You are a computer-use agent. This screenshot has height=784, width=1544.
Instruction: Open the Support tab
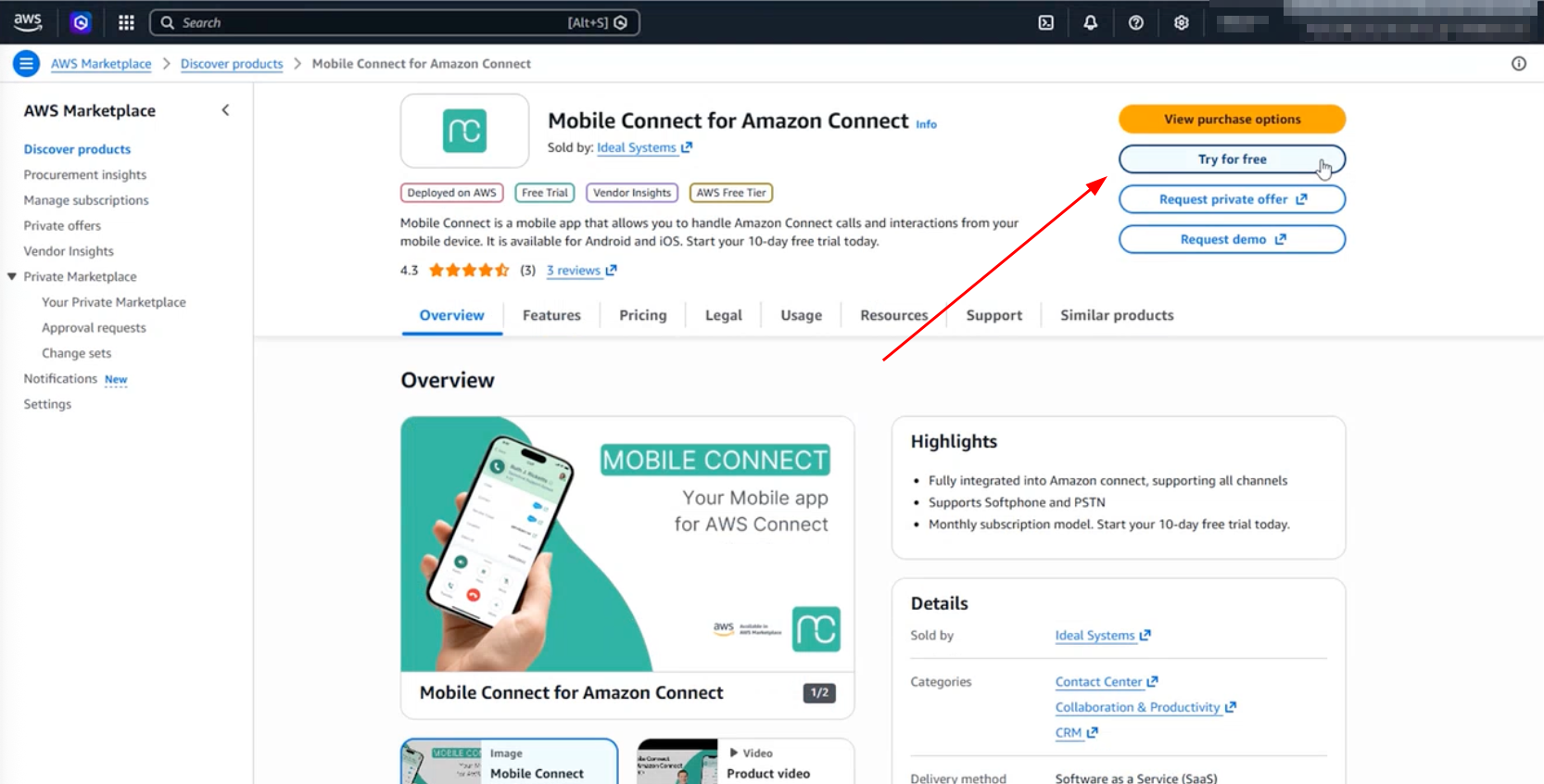[993, 315]
